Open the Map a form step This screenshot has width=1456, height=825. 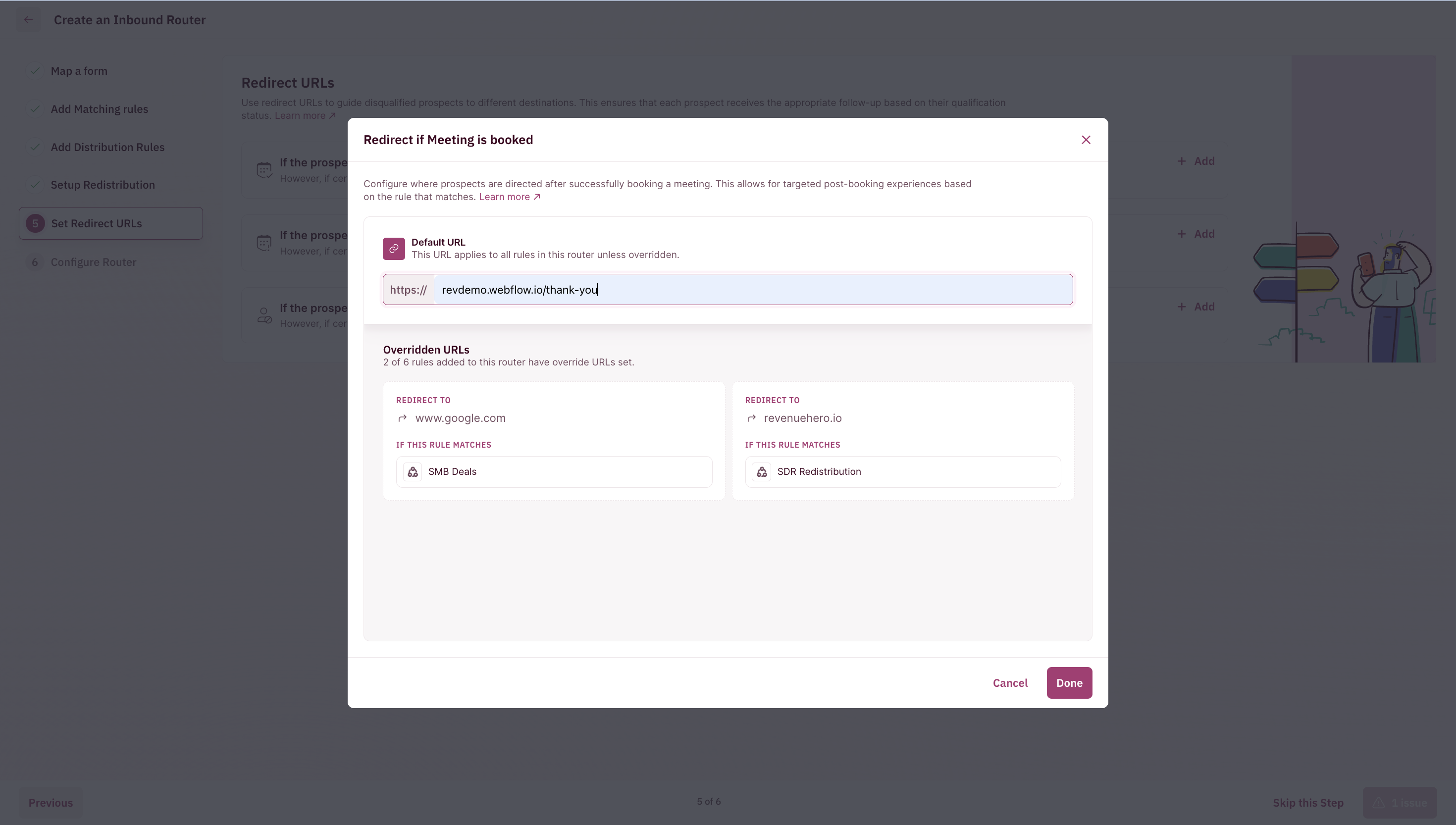pyautogui.click(x=79, y=71)
